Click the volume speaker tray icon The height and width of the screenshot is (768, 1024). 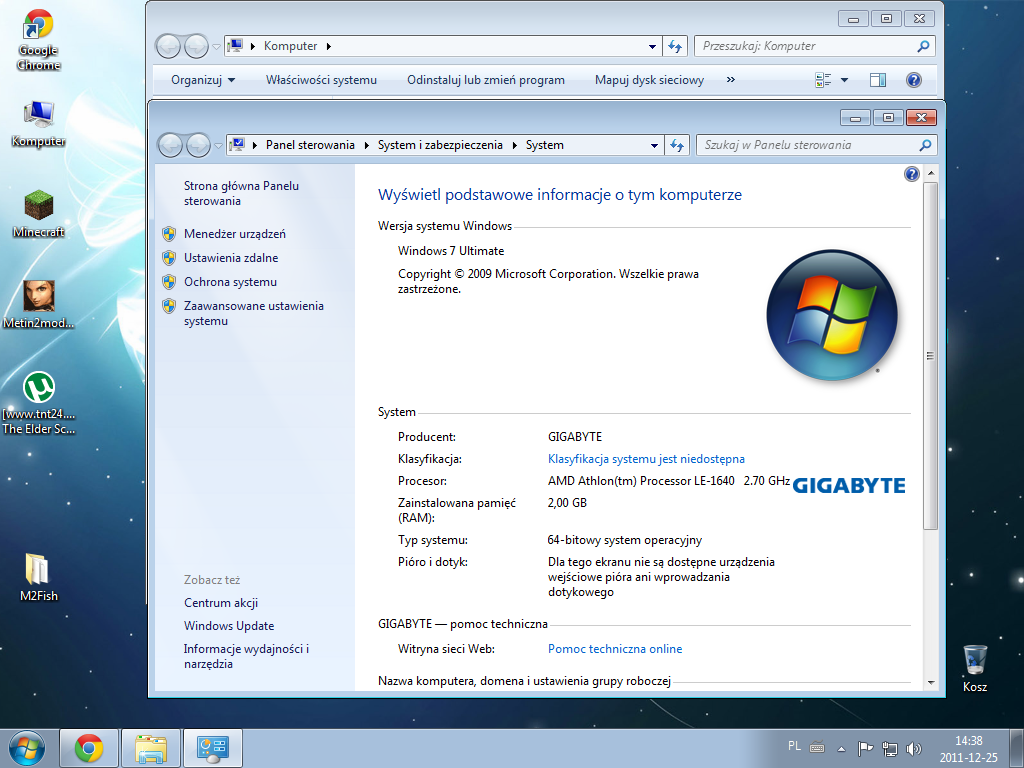pyautogui.click(x=914, y=748)
